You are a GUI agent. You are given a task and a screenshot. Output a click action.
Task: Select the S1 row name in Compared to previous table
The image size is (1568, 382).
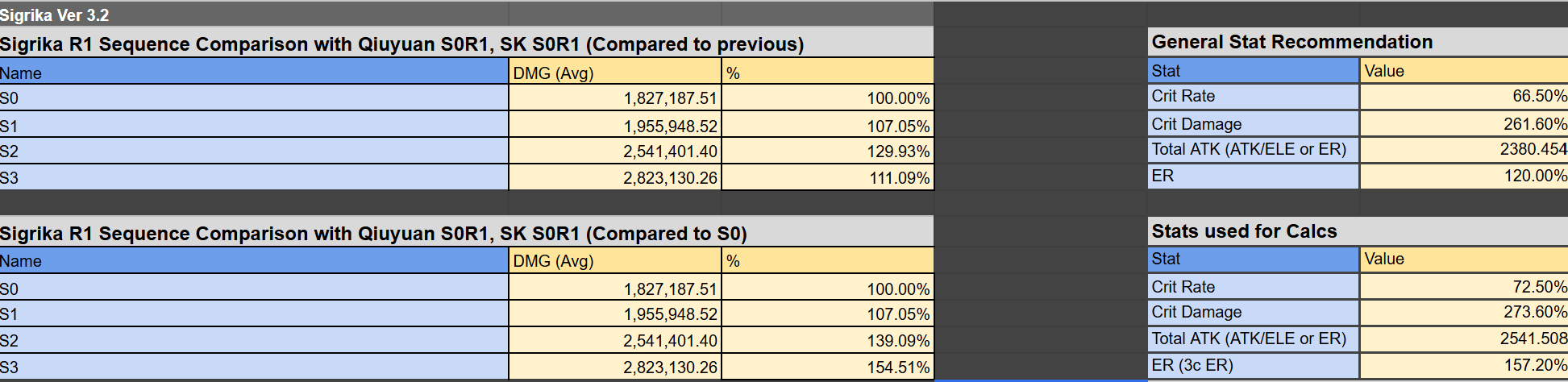pyautogui.click(x=254, y=125)
